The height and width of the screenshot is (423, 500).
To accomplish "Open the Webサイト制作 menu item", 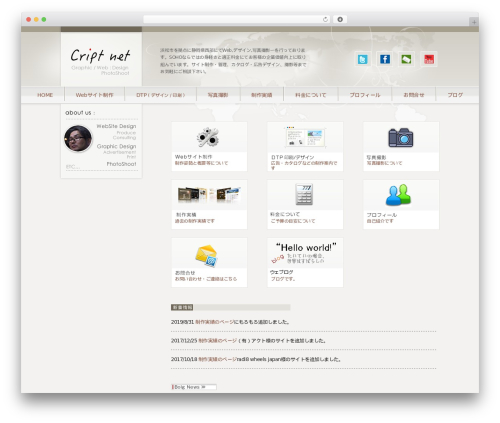I will click(x=95, y=95).
